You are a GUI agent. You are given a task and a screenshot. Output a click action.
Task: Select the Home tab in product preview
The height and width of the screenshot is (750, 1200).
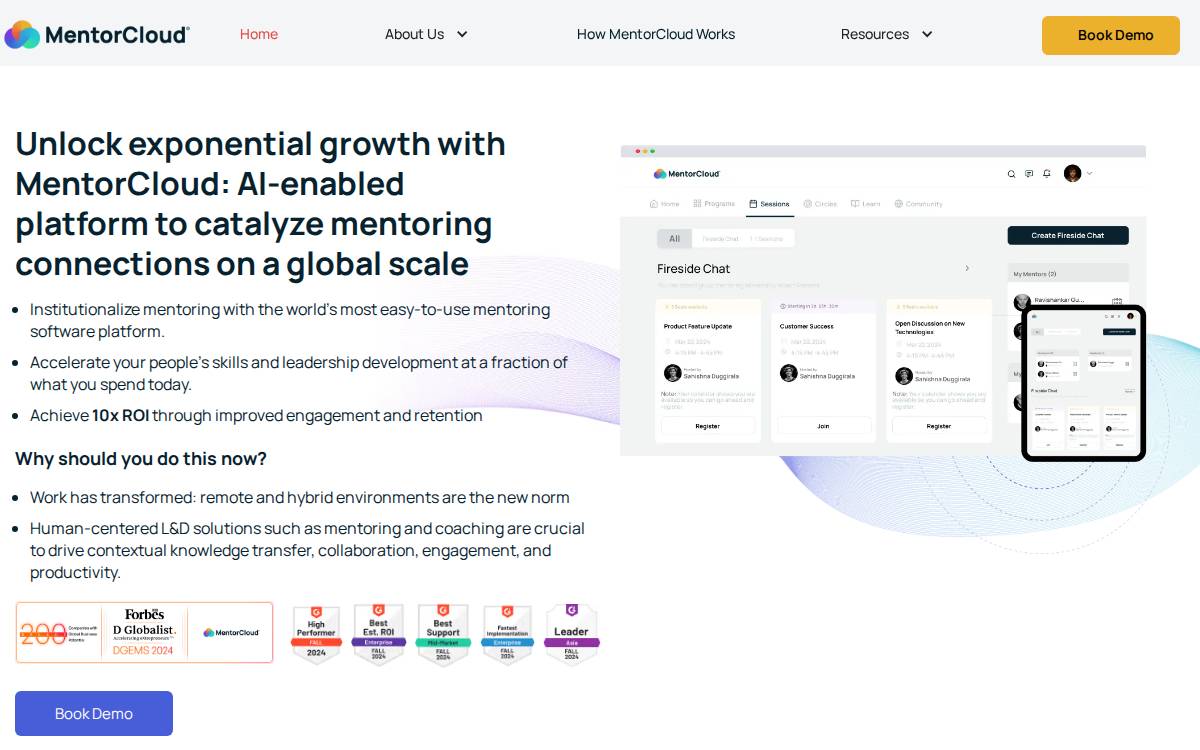pyautogui.click(x=664, y=204)
